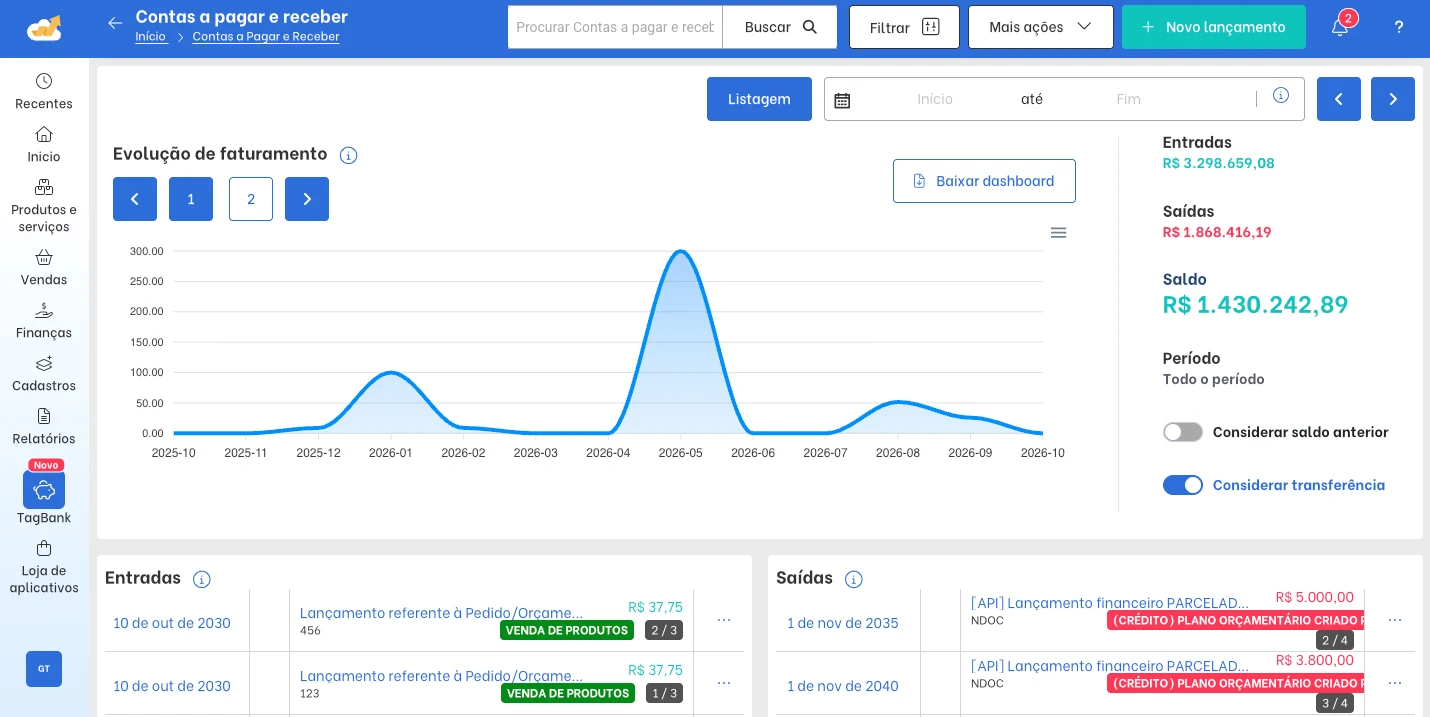Click date 1 de nov de 2035
Image resolution: width=1430 pixels, height=717 pixels.
click(843, 623)
